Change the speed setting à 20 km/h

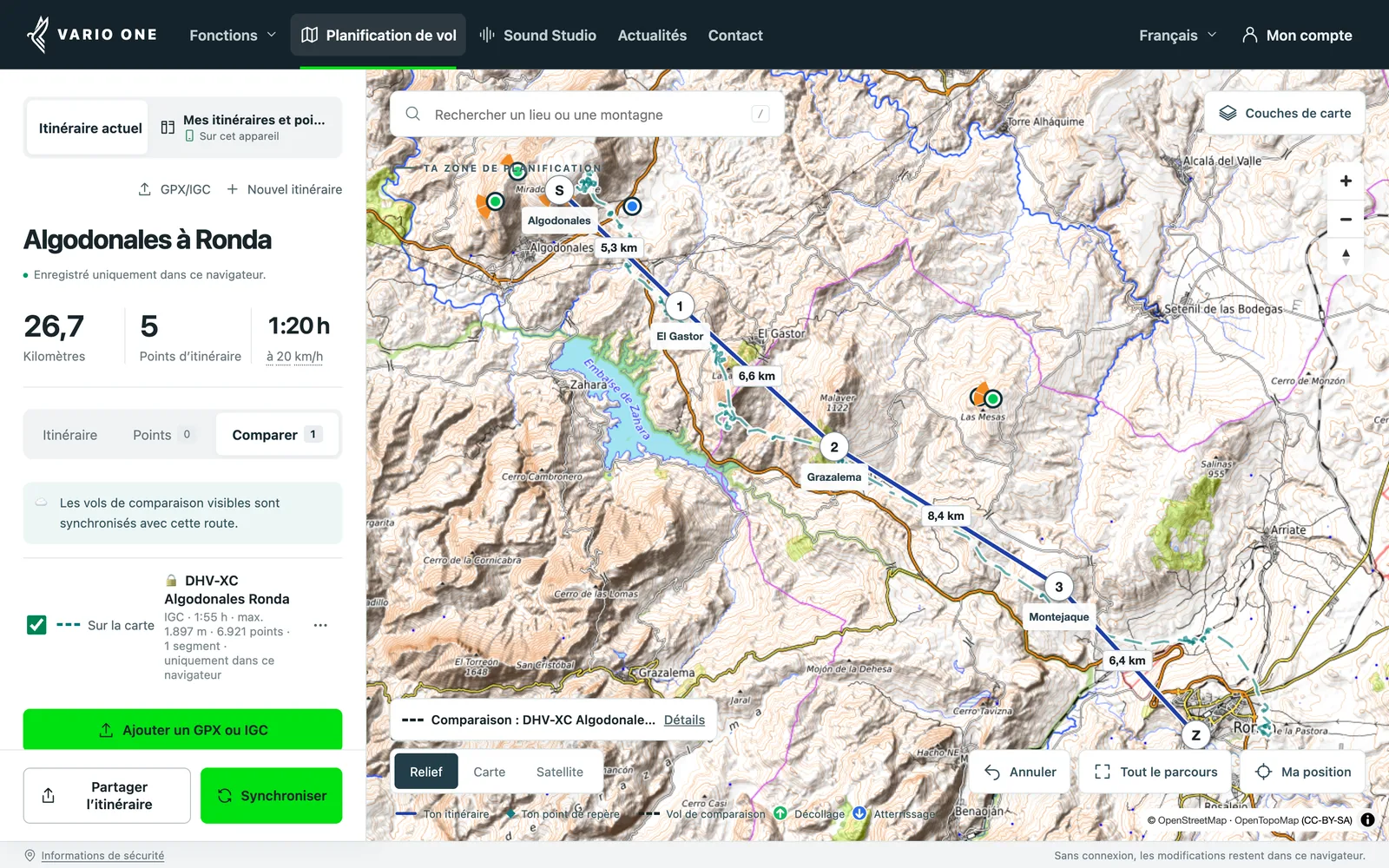pos(294,357)
